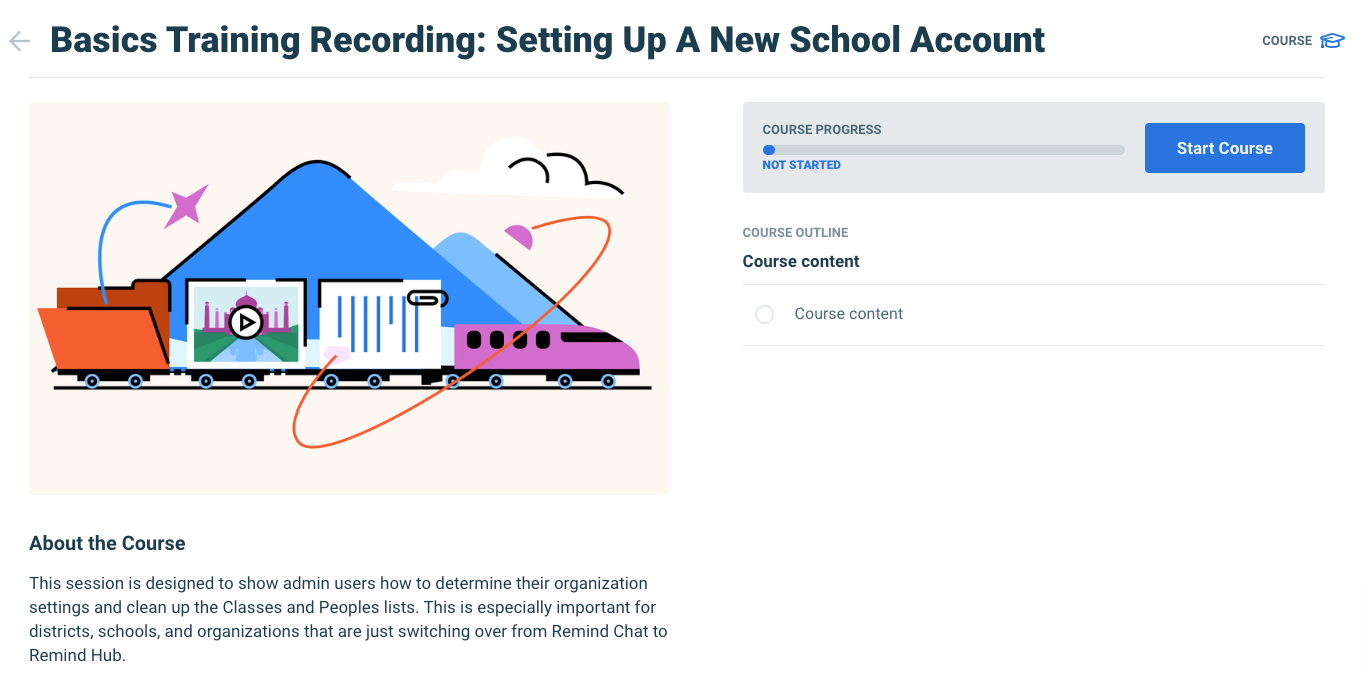
Task: Click the paperclip on the document illustration
Action: point(427,298)
